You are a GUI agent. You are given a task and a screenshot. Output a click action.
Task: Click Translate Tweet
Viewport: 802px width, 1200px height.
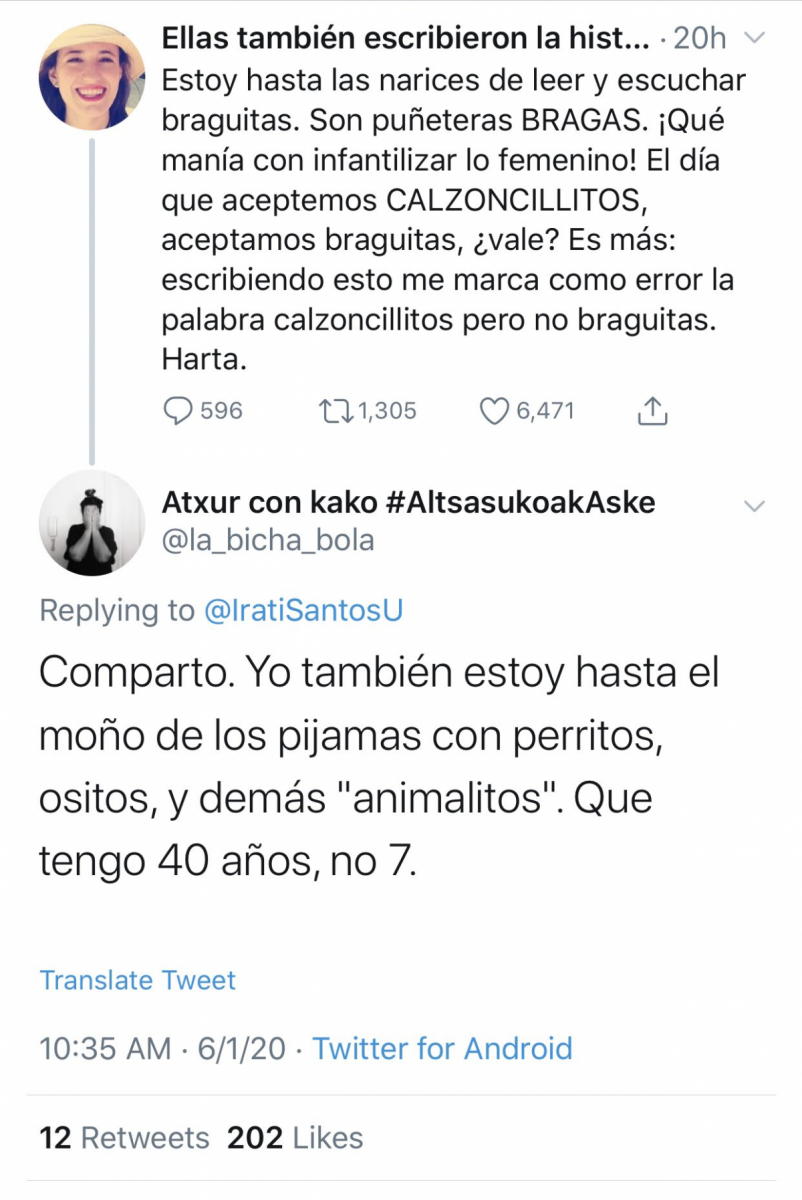pos(138,979)
